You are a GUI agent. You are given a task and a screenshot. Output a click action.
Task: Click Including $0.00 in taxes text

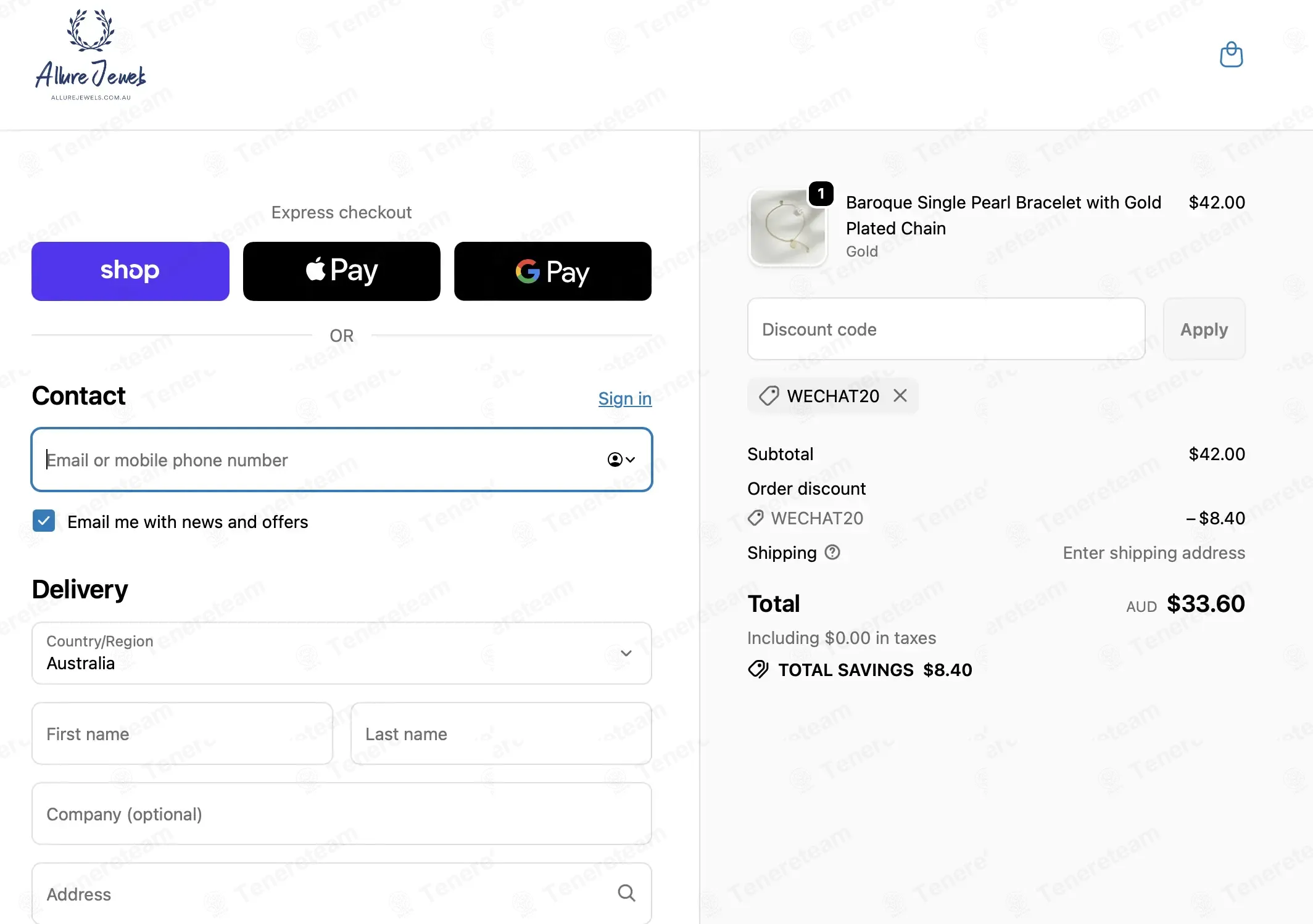[x=842, y=638]
